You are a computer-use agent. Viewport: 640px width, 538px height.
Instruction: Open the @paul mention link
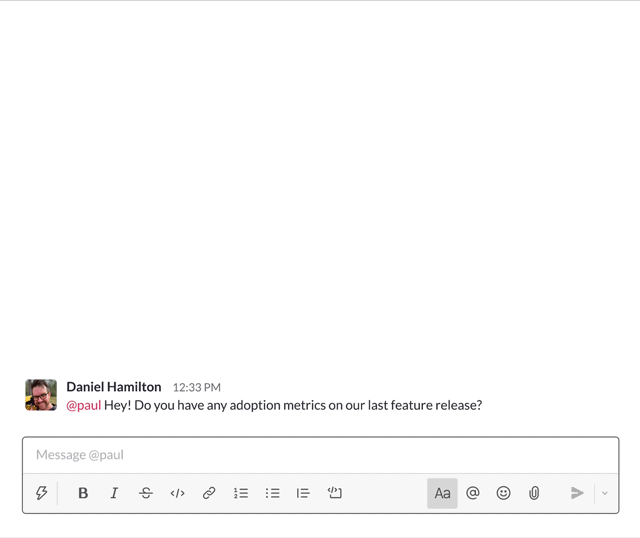pyautogui.click(x=83, y=405)
